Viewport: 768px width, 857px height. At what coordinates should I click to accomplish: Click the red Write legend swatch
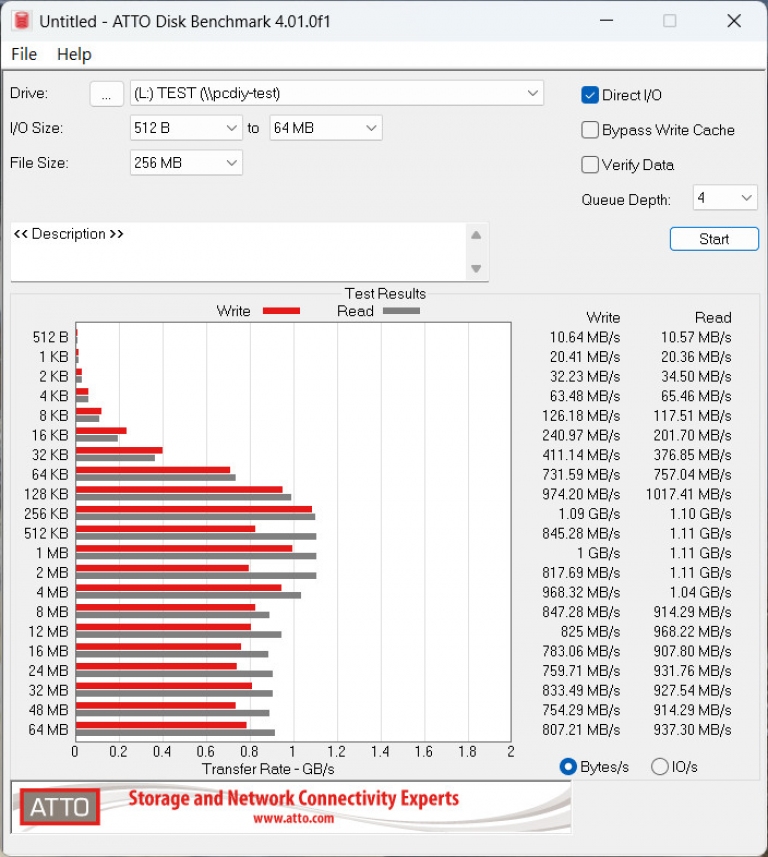[x=281, y=311]
